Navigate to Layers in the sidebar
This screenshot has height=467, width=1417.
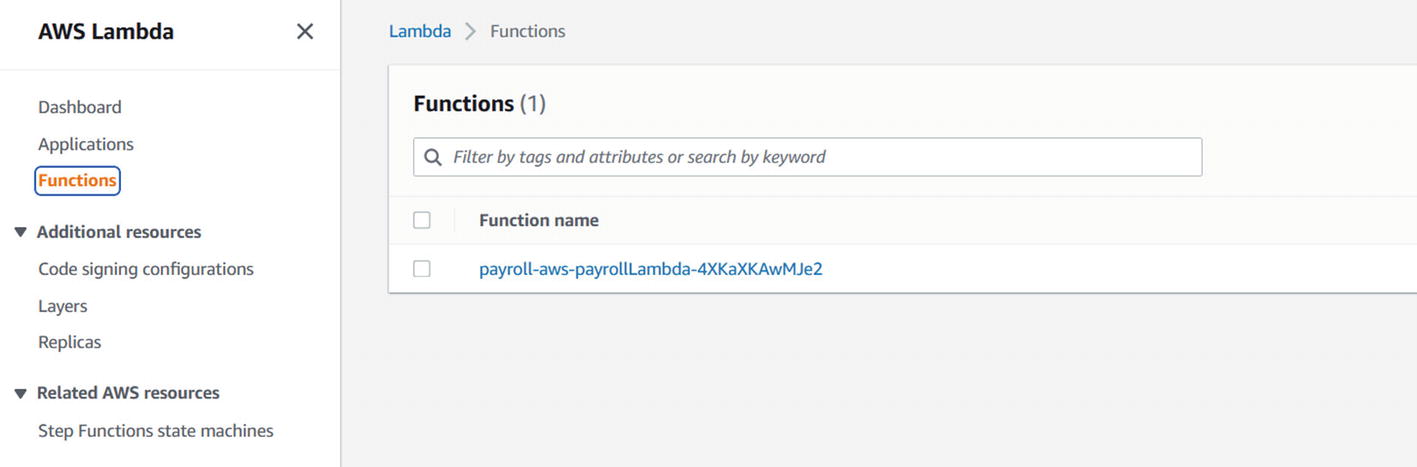click(x=62, y=306)
